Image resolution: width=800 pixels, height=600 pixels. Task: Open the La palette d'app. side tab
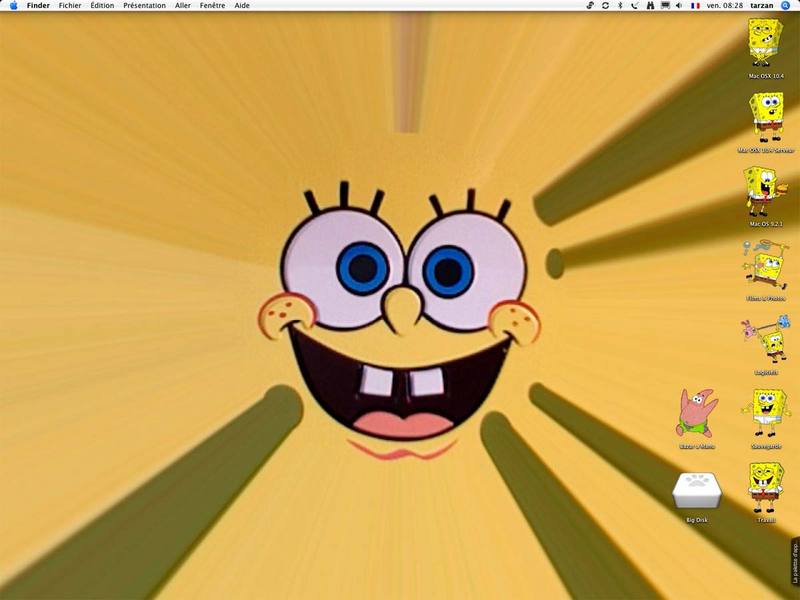(795, 561)
